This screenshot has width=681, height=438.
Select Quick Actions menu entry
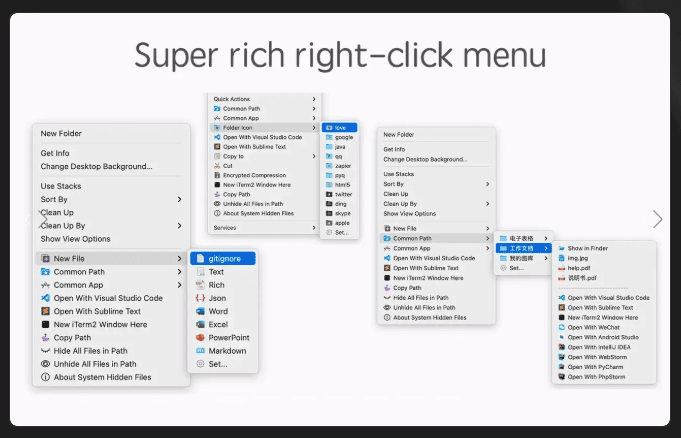pyautogui.click(x=264, y=99)
